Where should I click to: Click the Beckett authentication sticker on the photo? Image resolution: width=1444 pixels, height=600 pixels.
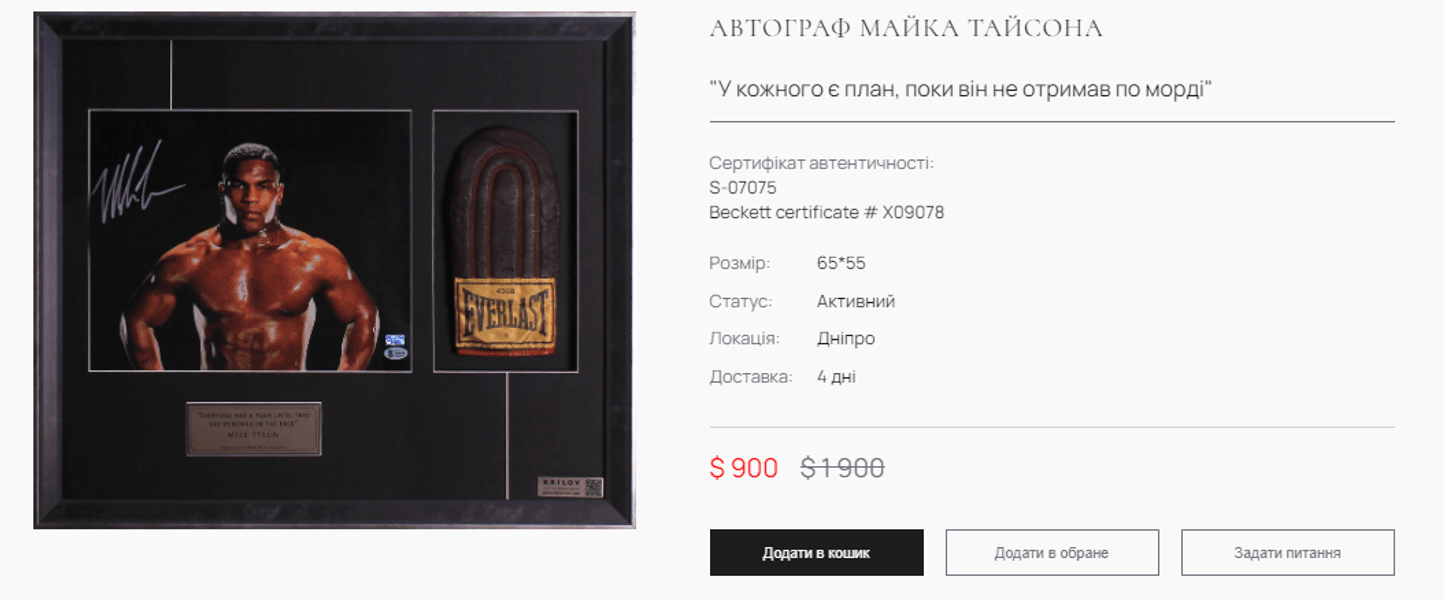click(396, 347)
